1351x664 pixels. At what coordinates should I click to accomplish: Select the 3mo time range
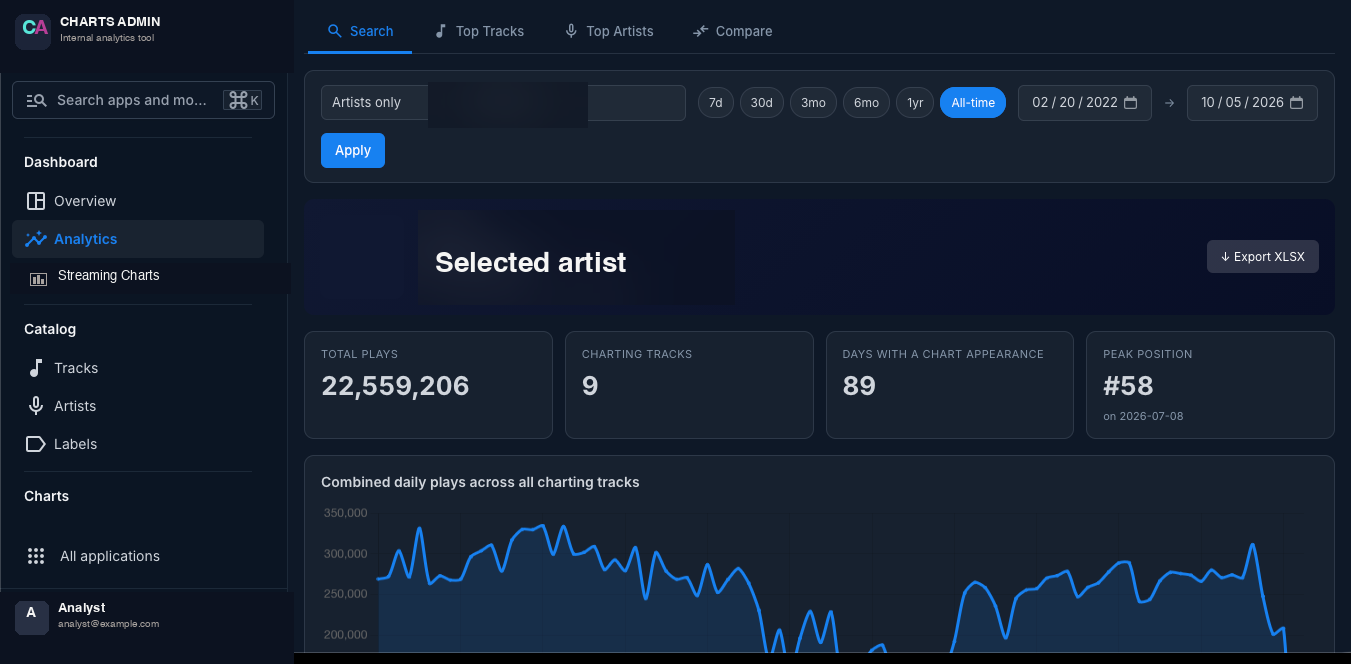coord(813,102)
